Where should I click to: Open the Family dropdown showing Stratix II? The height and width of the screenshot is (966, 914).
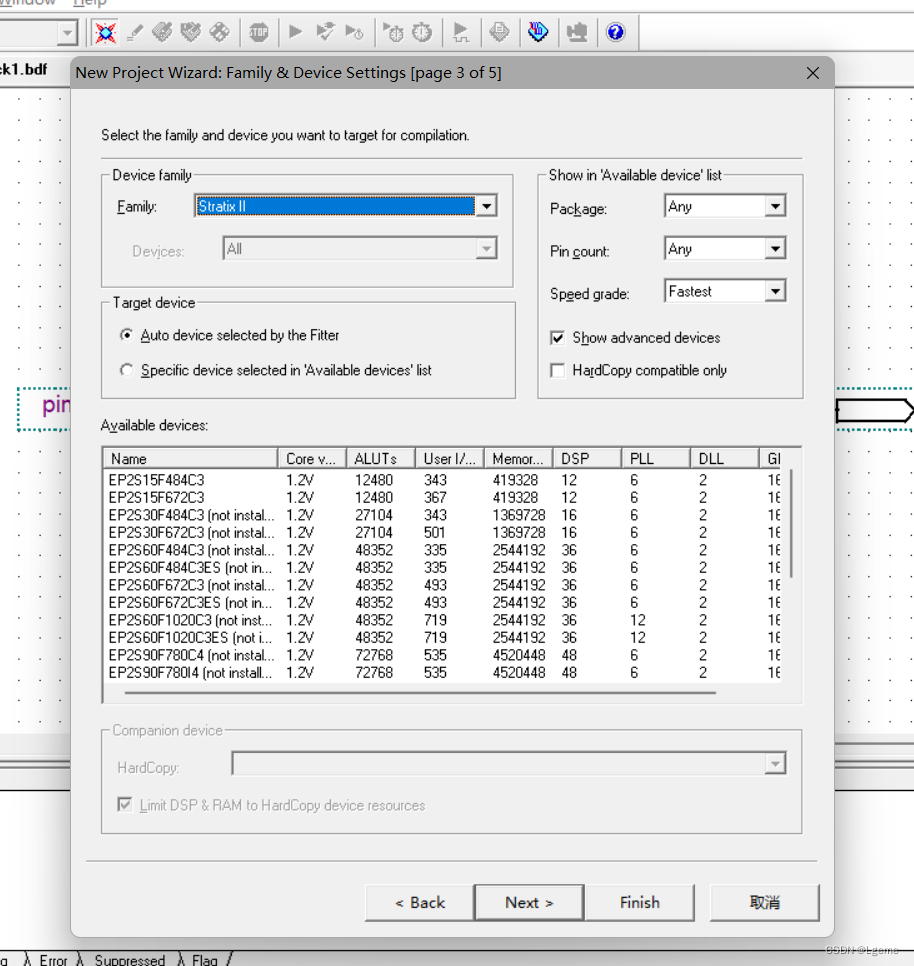click(x=487, y=205)
